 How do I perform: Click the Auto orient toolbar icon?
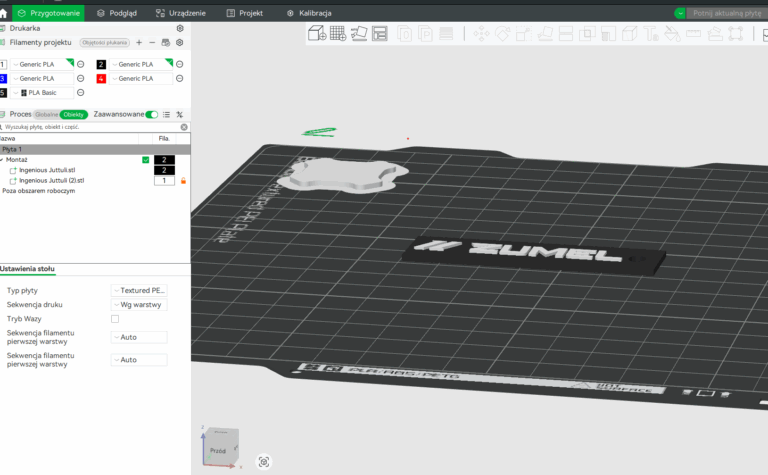click(359, 33)
